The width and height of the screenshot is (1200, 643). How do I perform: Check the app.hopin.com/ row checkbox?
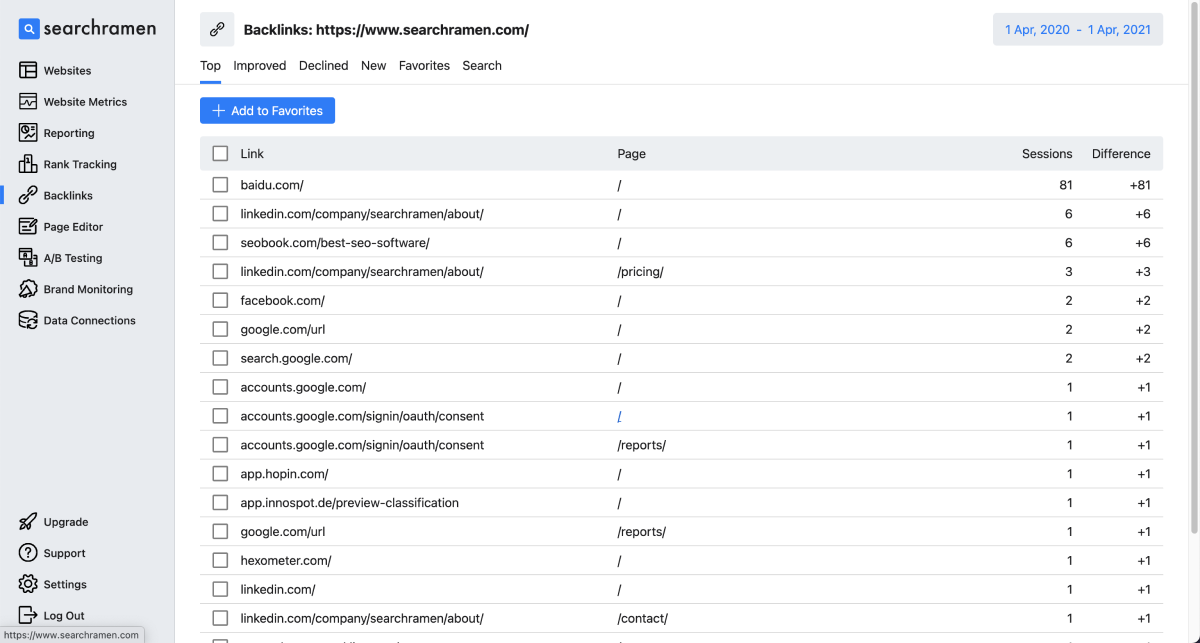click(220, 474)
